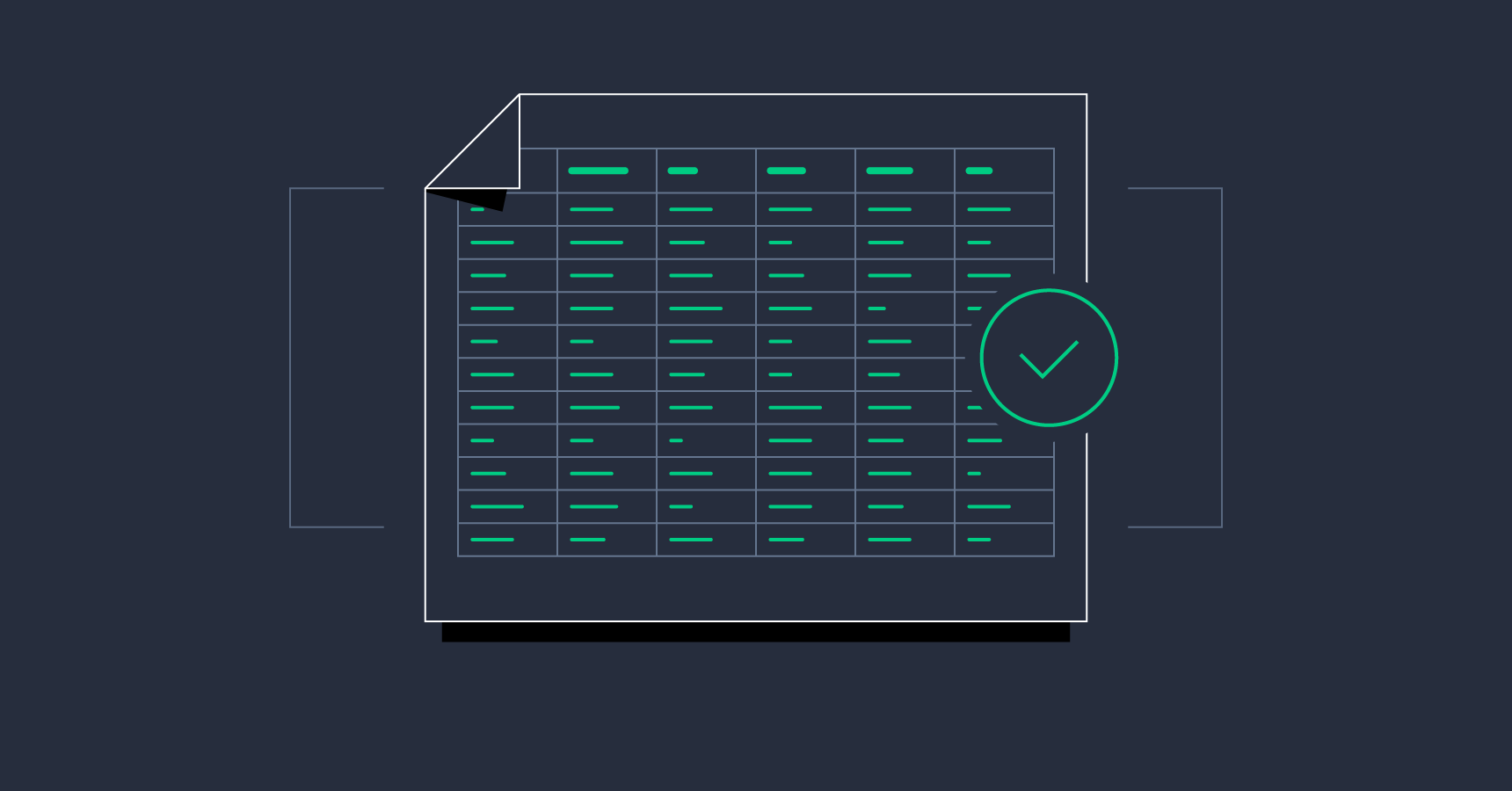The image size is (1512, 791).
Task: Toggle the circular validation checkmark
Action: [x=1048, y=357]
